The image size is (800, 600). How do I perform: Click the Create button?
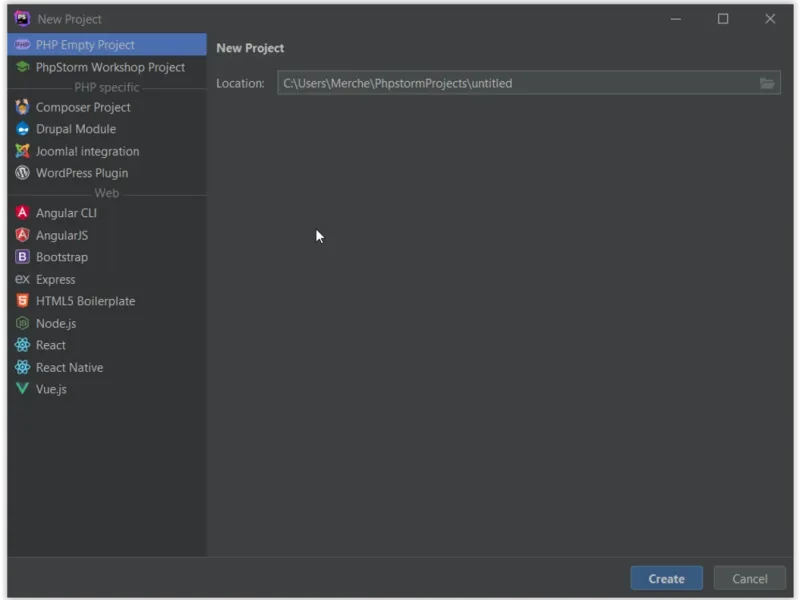tap(666, 579)
